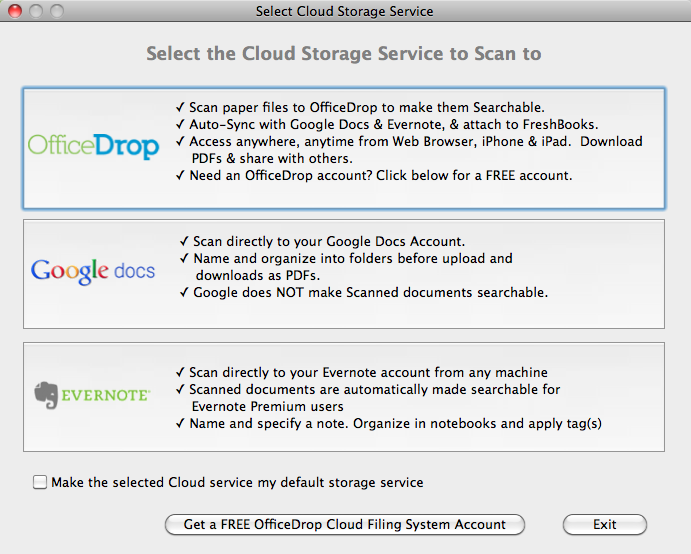Click 'Name and specify a note' line

(x=393, y=423)
